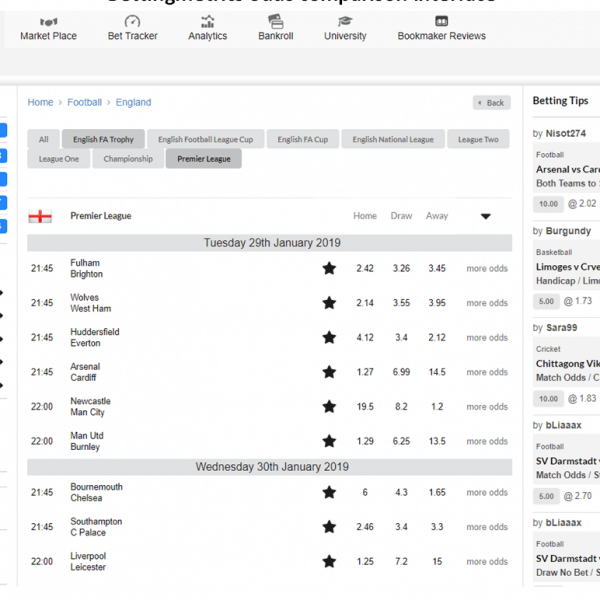The width and height of the screenshot is (600, 600).
Task: Open Arsenal vs Cardiff betting tip
Action: pos(568,170)
